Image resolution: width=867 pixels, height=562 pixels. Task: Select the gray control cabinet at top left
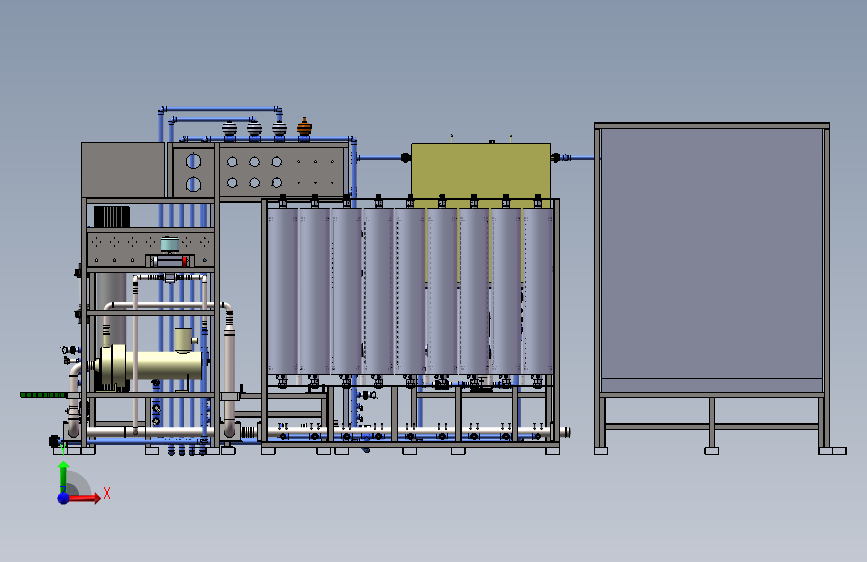(x=123, y=170)
